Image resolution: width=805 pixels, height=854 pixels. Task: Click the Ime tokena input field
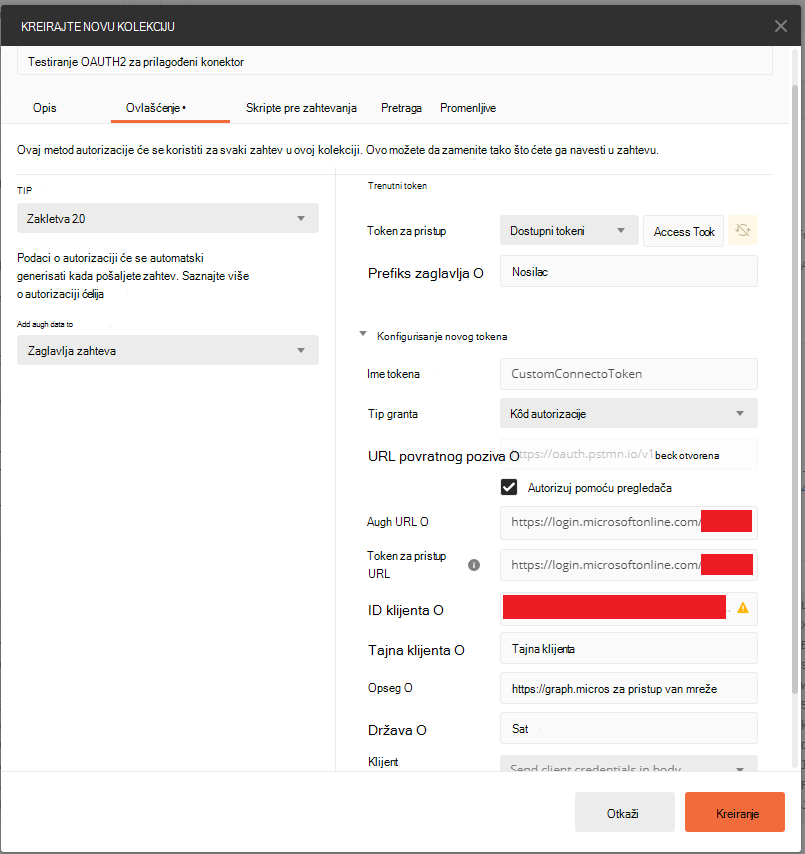[629, 374]
